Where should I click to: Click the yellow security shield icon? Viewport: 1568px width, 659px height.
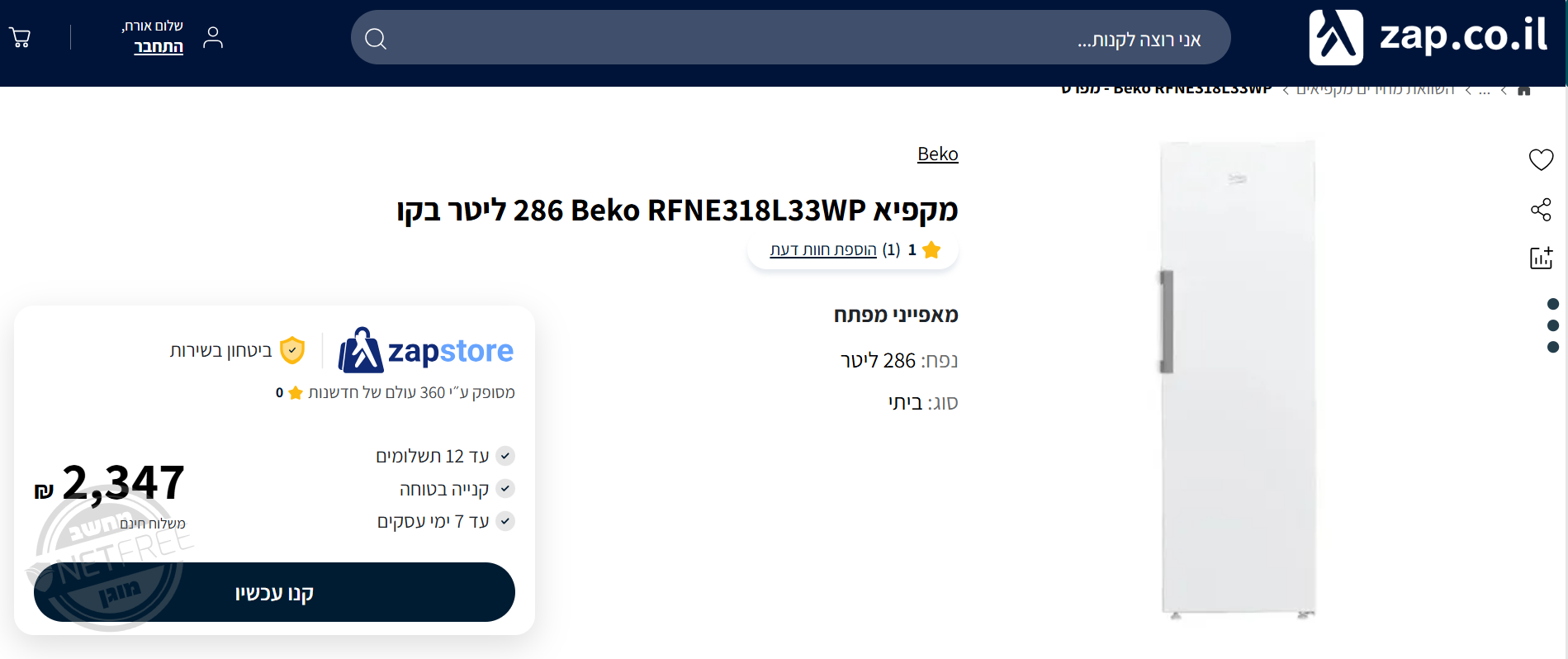click(x=291, y=350)
